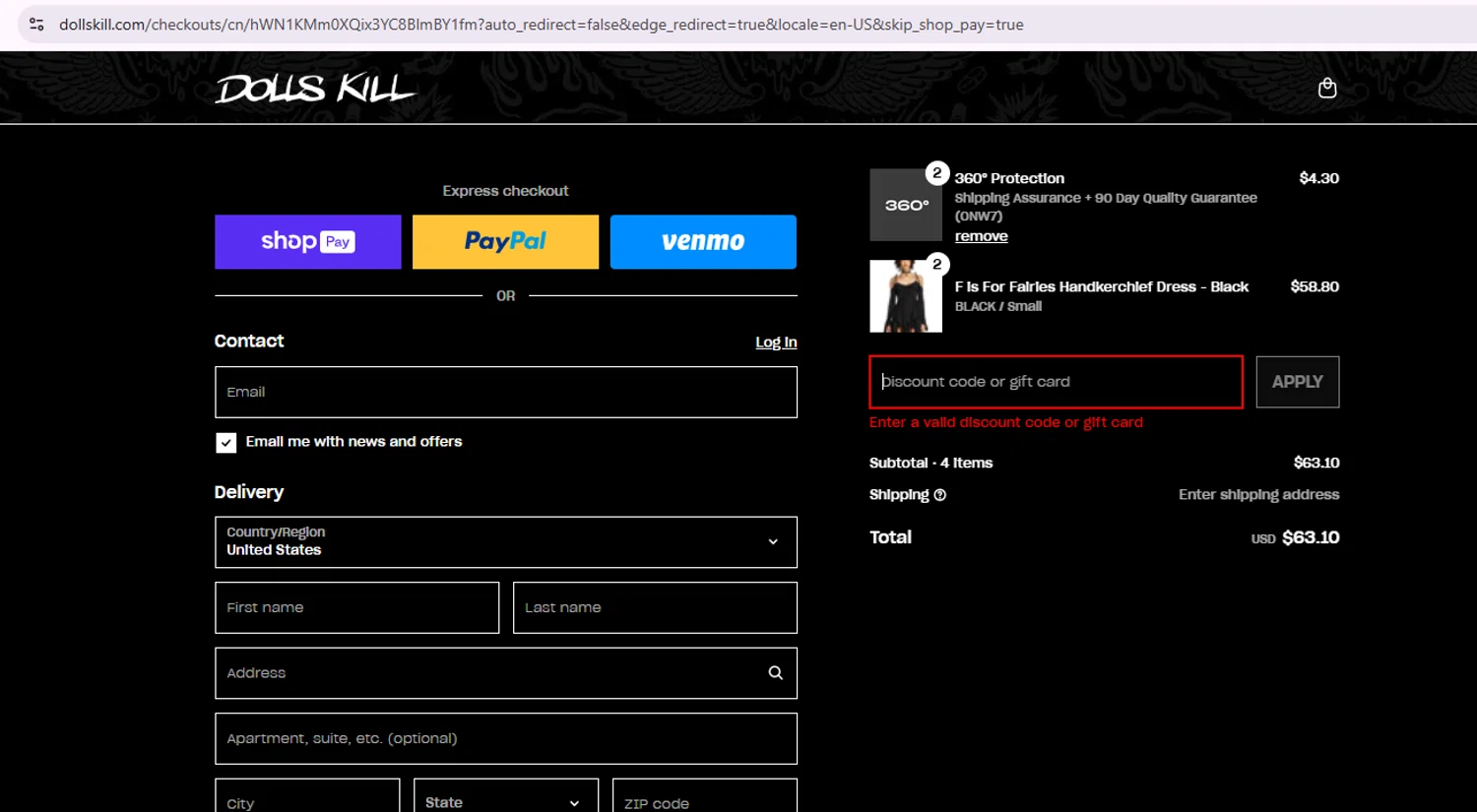The height and width of the screenshot is (812, 1477).
Task: Click into the Address field
Action: 506,673
